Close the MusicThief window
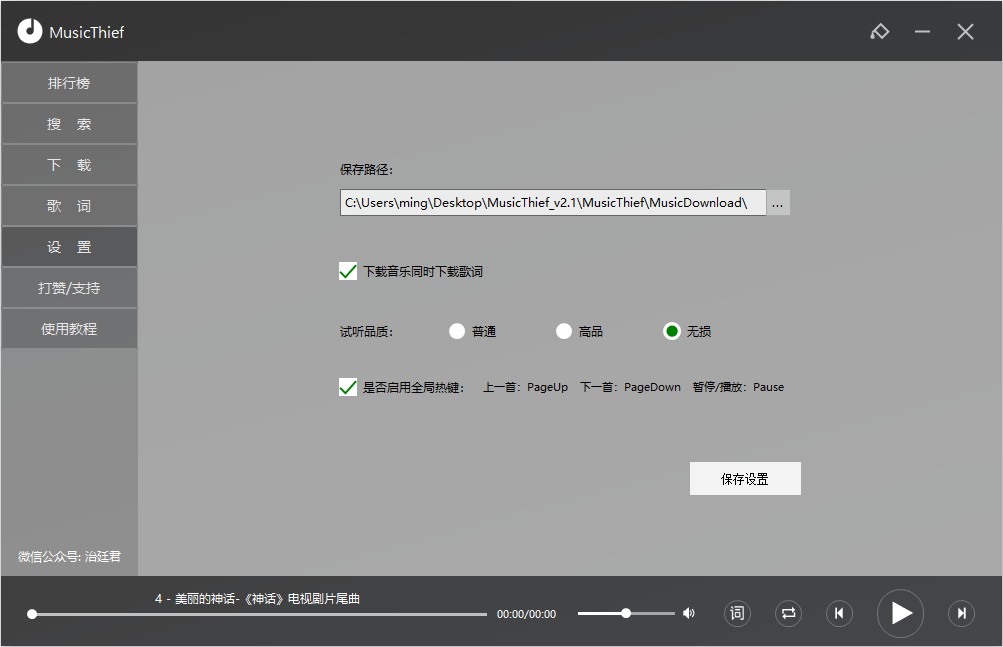Image resolution: width=1003 pixels, height=647 pixels. coord(965,31)
